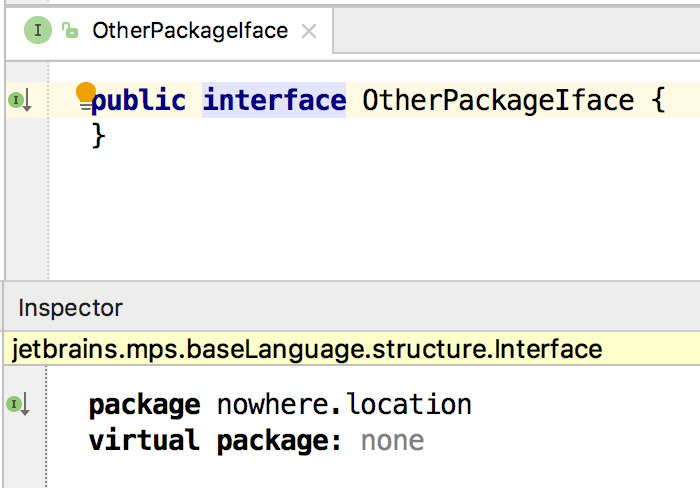Screen dimensions: 700x488
Task: Open the jetbrains.mps.baseLanguage.structure.Interface concept link
Action: [307, 349]
